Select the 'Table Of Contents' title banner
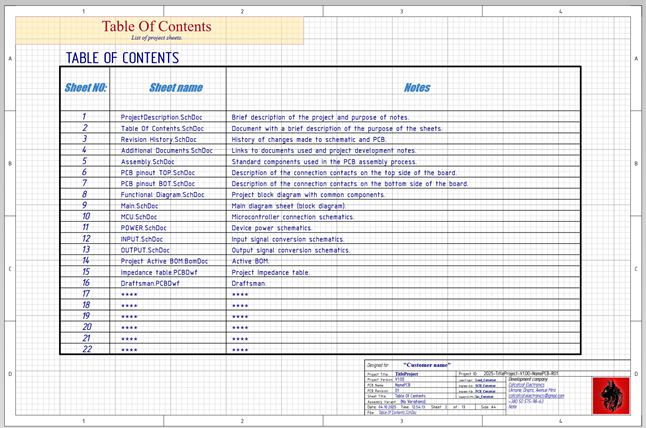This screenshot has width=646, height=428. [157, 29]
